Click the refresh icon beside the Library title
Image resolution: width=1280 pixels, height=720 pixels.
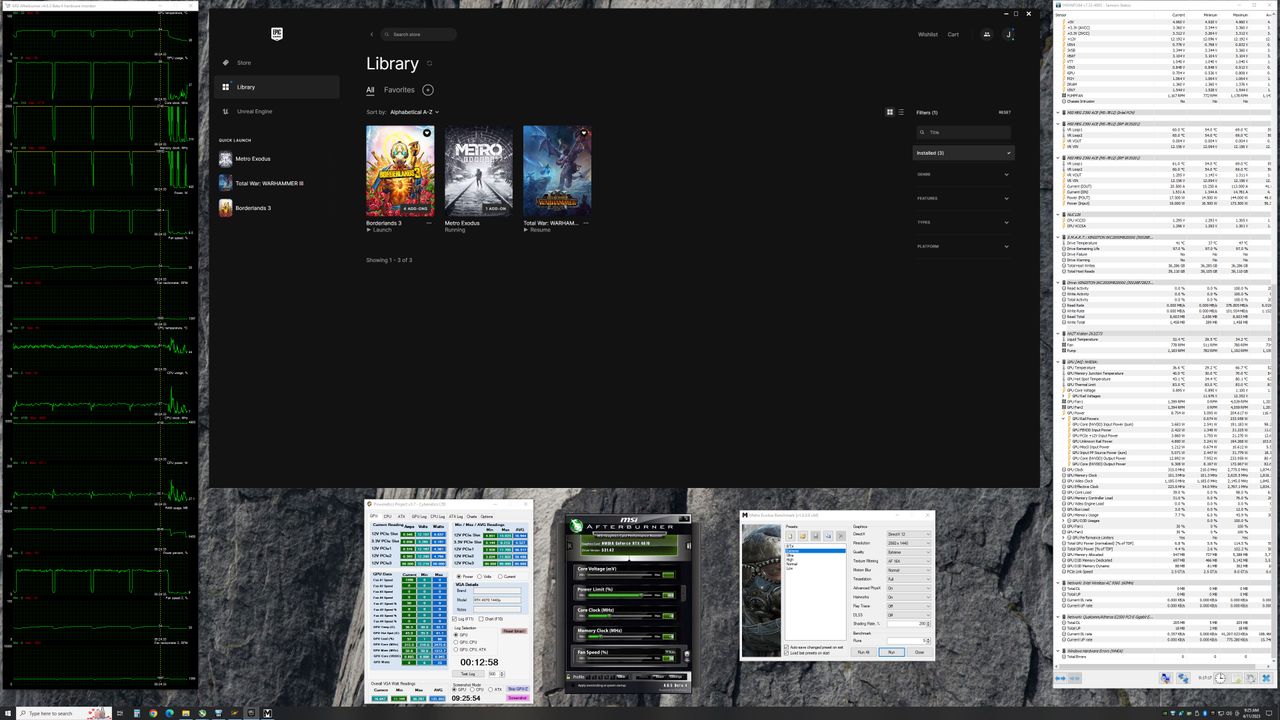pos(429,63)
